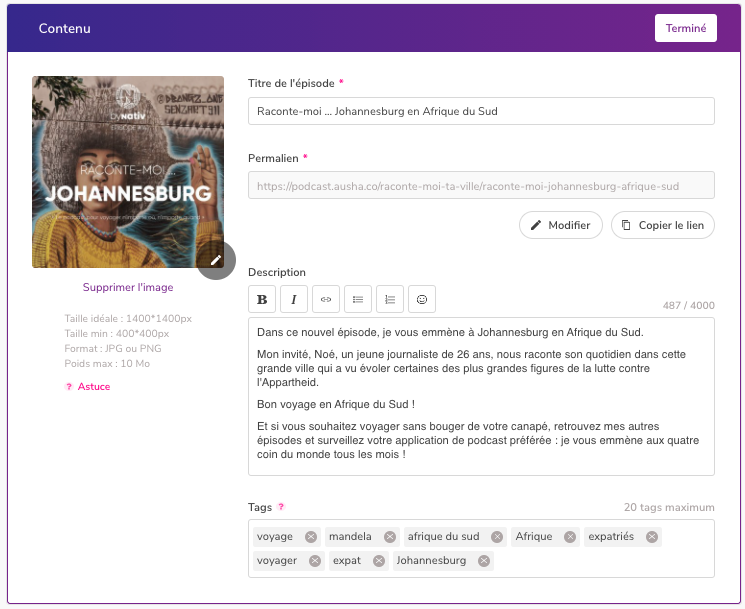Screen dimensions: 745x609
Task: Click the pencil icon on Modifier button
Action: point(536,225)
